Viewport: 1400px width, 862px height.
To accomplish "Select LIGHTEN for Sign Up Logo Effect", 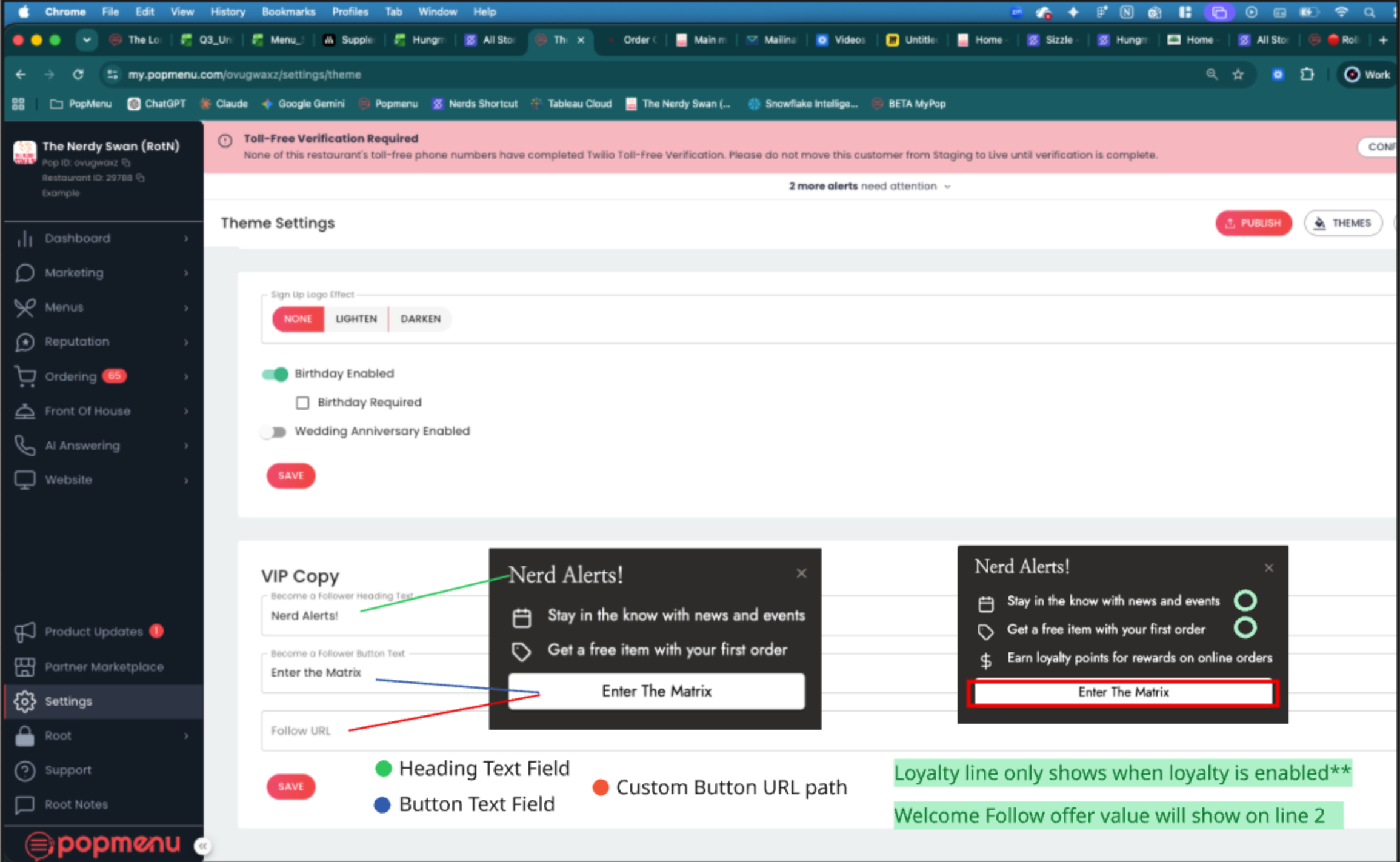I will click(356, 319).
